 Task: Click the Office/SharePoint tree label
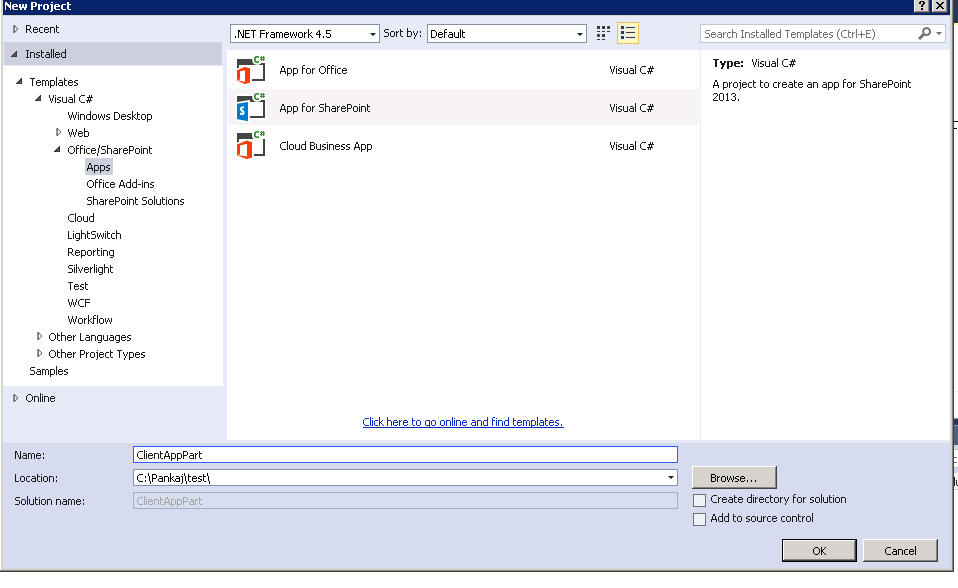pos(109,150)
